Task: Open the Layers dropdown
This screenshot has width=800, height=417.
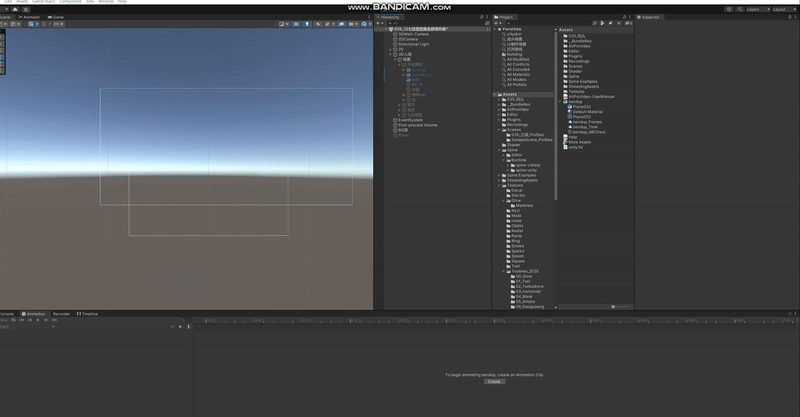Action: pyautogui.click(x=758, y=9)
